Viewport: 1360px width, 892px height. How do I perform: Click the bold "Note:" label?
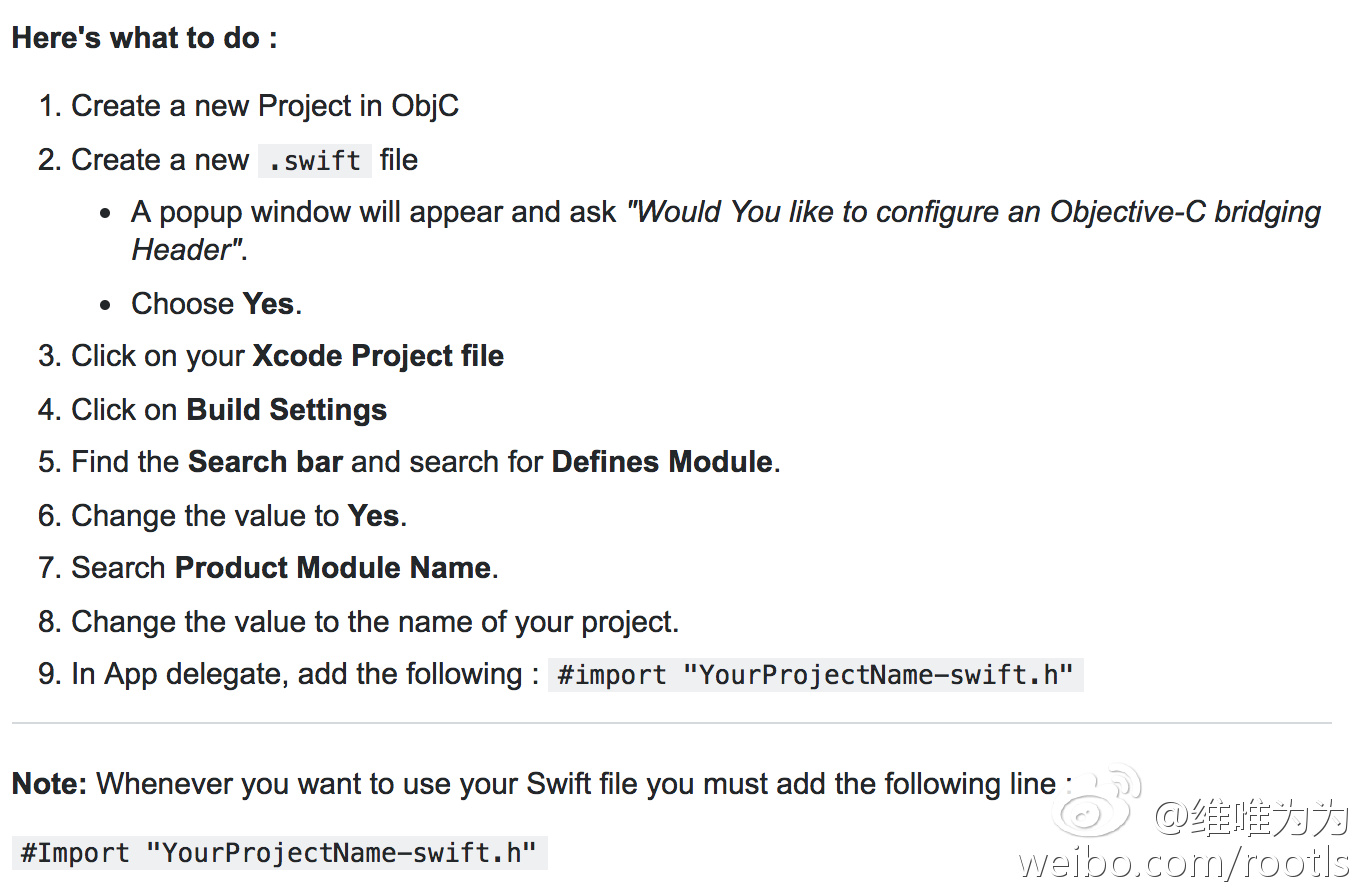50,784
